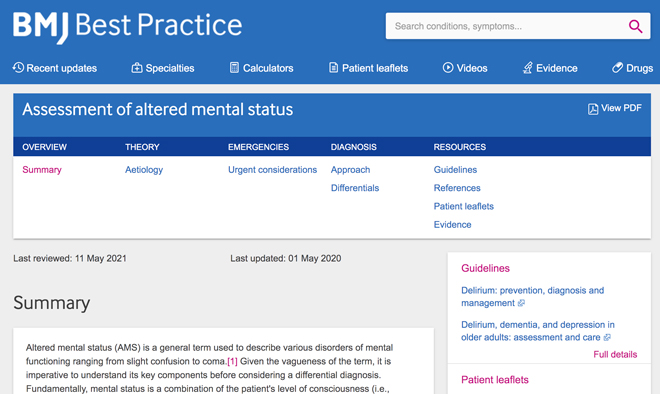Screen dimensions: 660x394
Task: Open Patient leaflets link under Resources
Action: (x=463, y=206)
